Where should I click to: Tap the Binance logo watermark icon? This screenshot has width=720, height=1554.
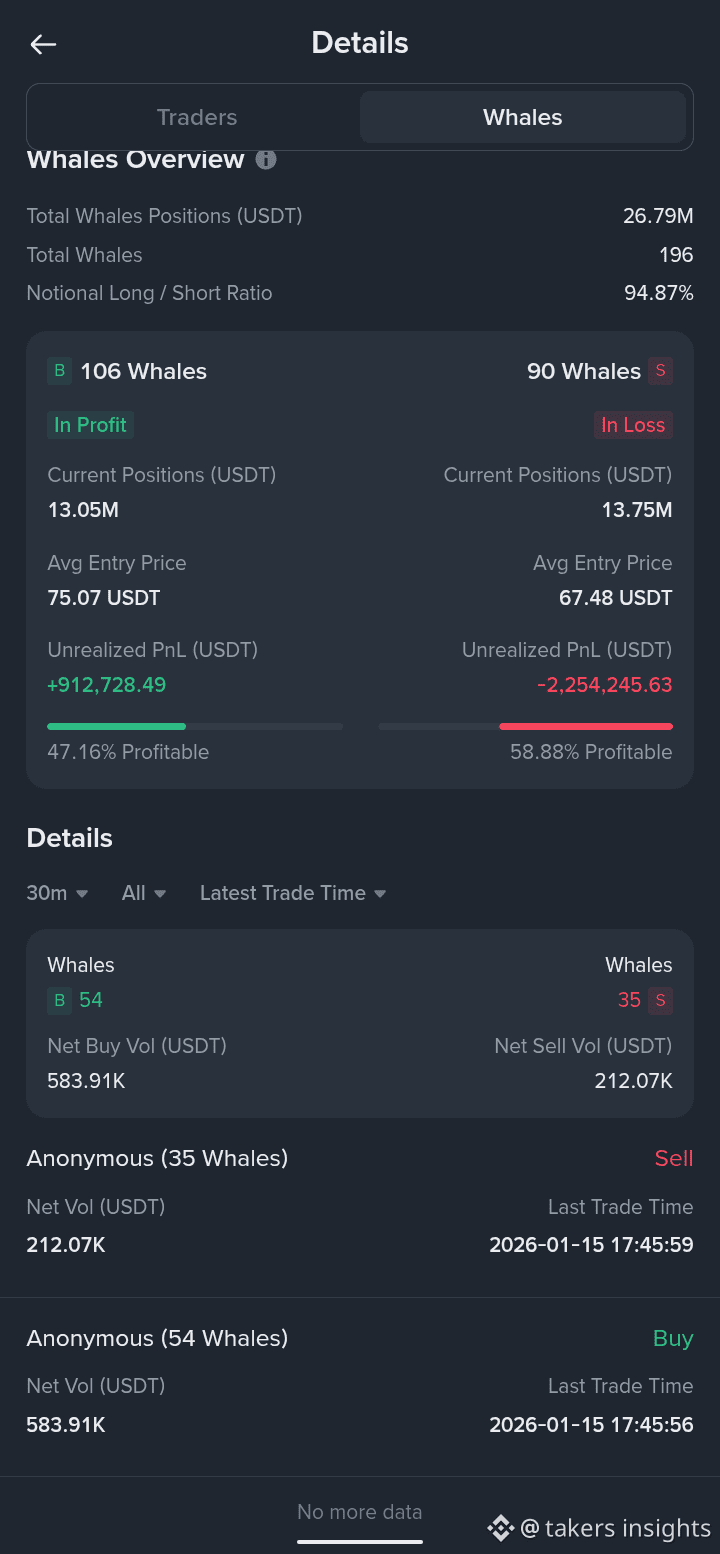500,1528
